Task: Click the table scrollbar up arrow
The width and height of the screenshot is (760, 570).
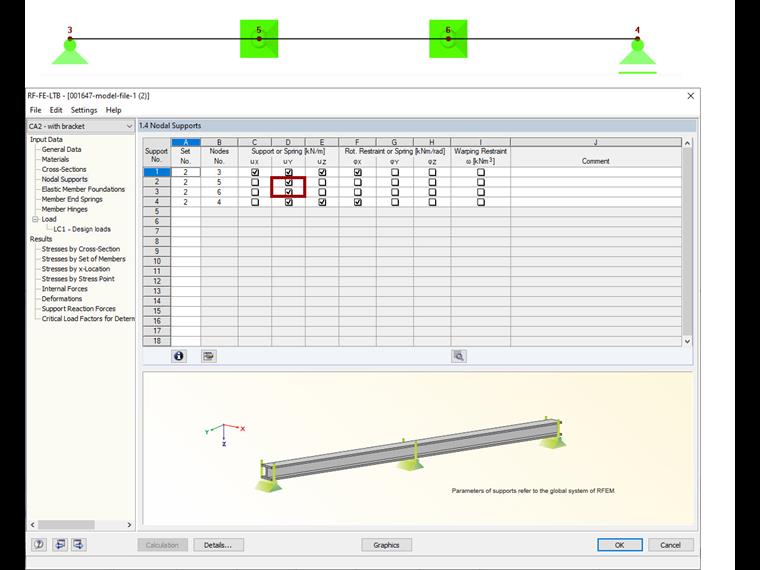Action: (x=687, y=143)
